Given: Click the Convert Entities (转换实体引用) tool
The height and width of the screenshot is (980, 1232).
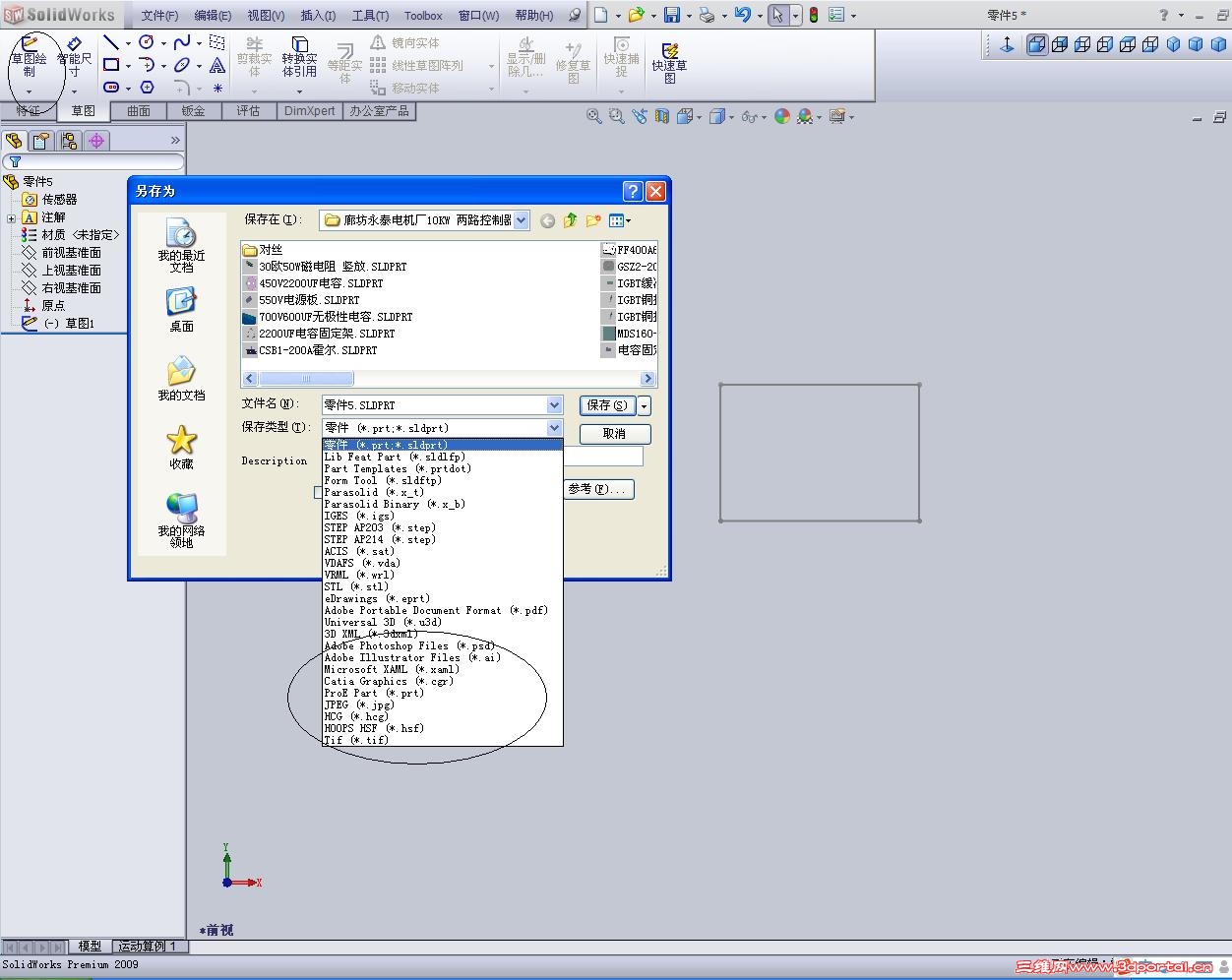Looking at the screenshot, I should (x=299, y=57).
